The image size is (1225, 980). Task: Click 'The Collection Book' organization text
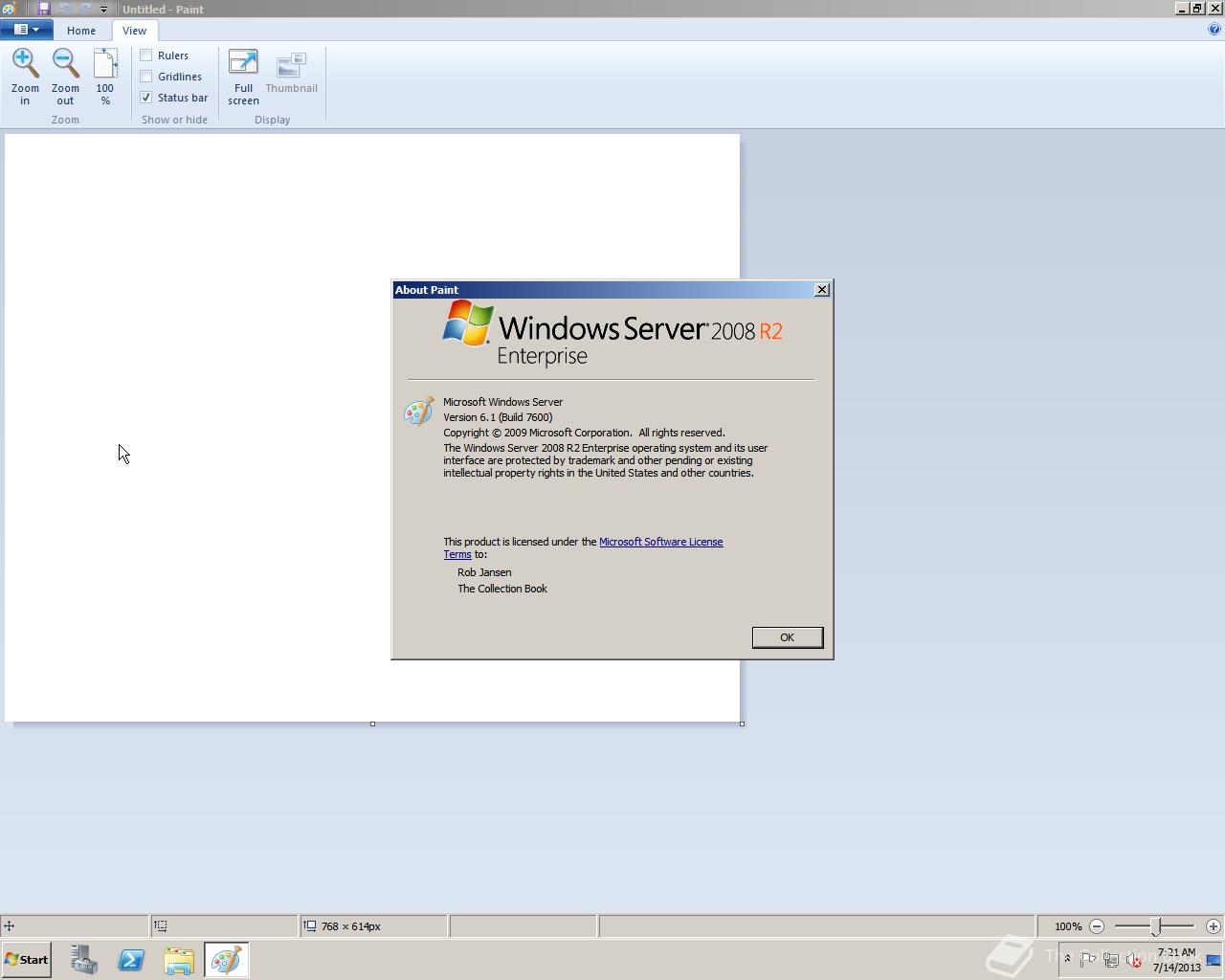coord(502,589)
